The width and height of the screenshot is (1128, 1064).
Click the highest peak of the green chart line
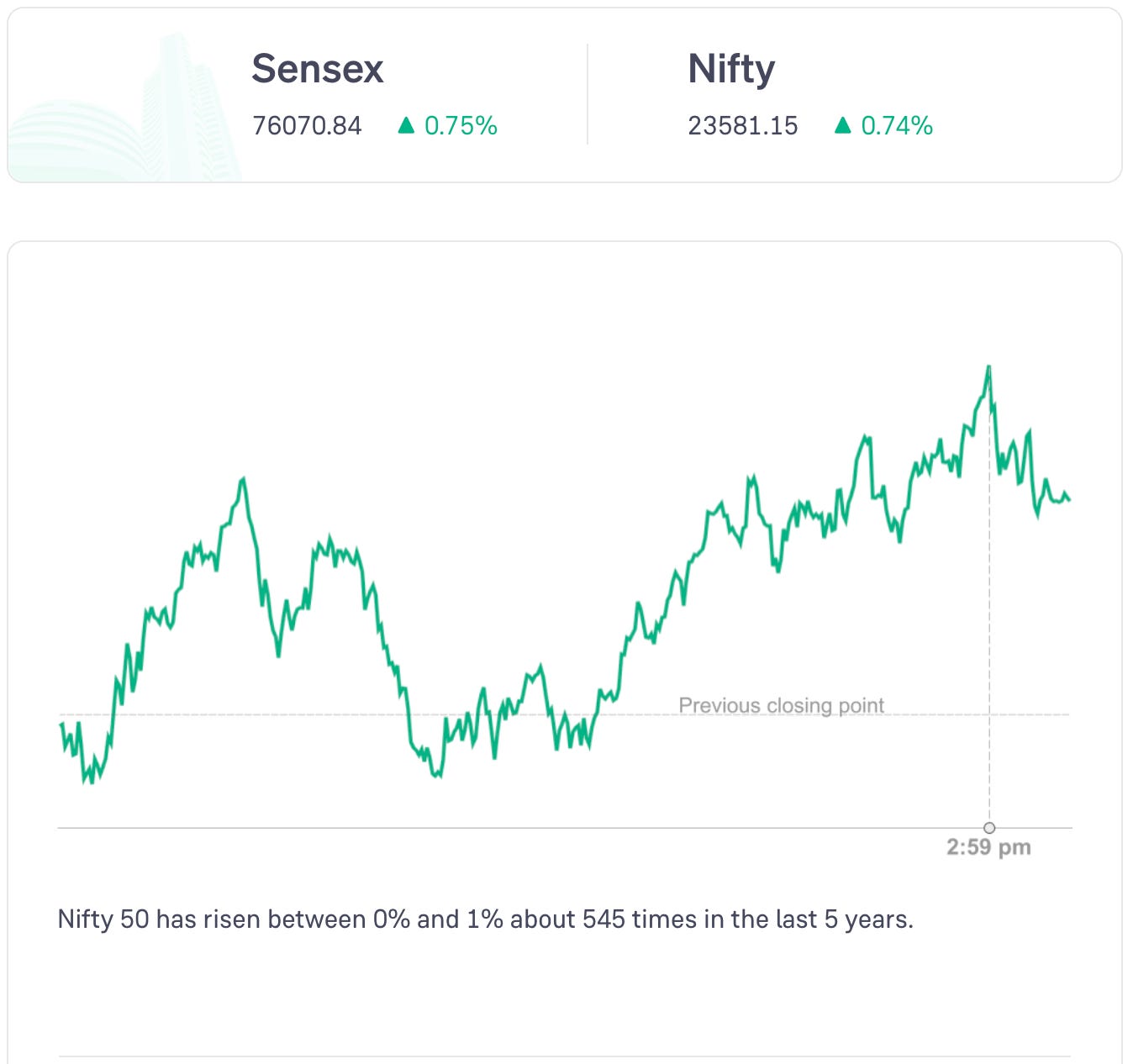point(988,367)
